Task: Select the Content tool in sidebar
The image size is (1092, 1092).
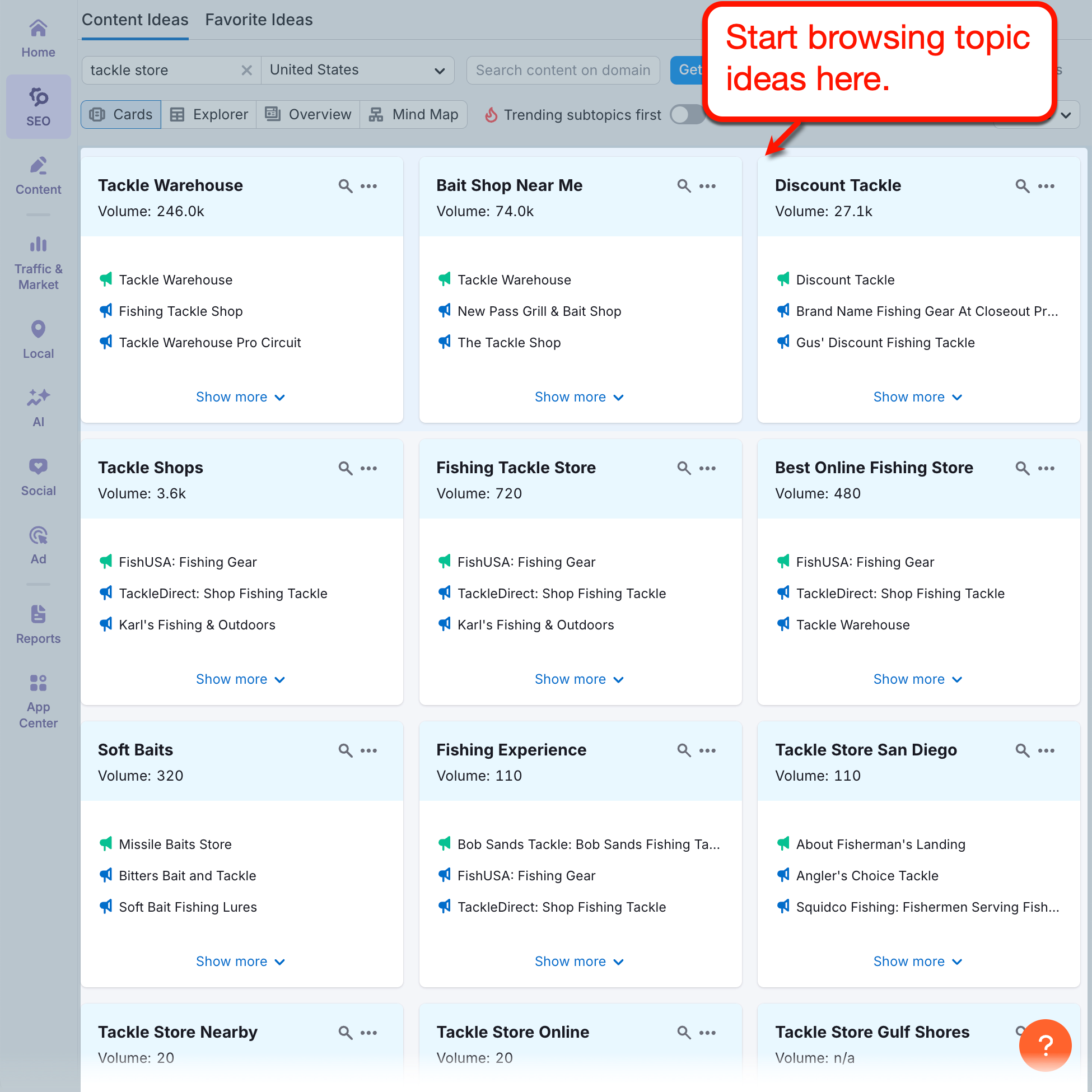Action: point(38,174)
